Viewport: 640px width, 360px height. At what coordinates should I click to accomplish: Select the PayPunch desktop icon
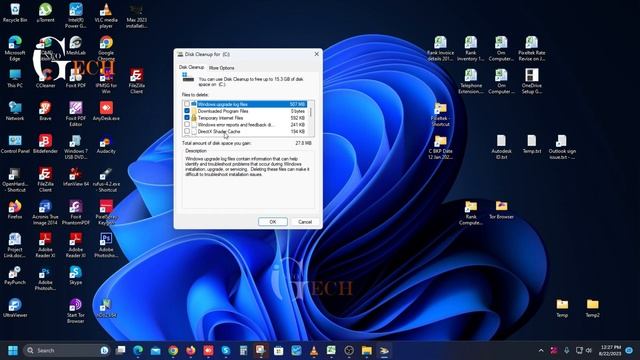15,275
